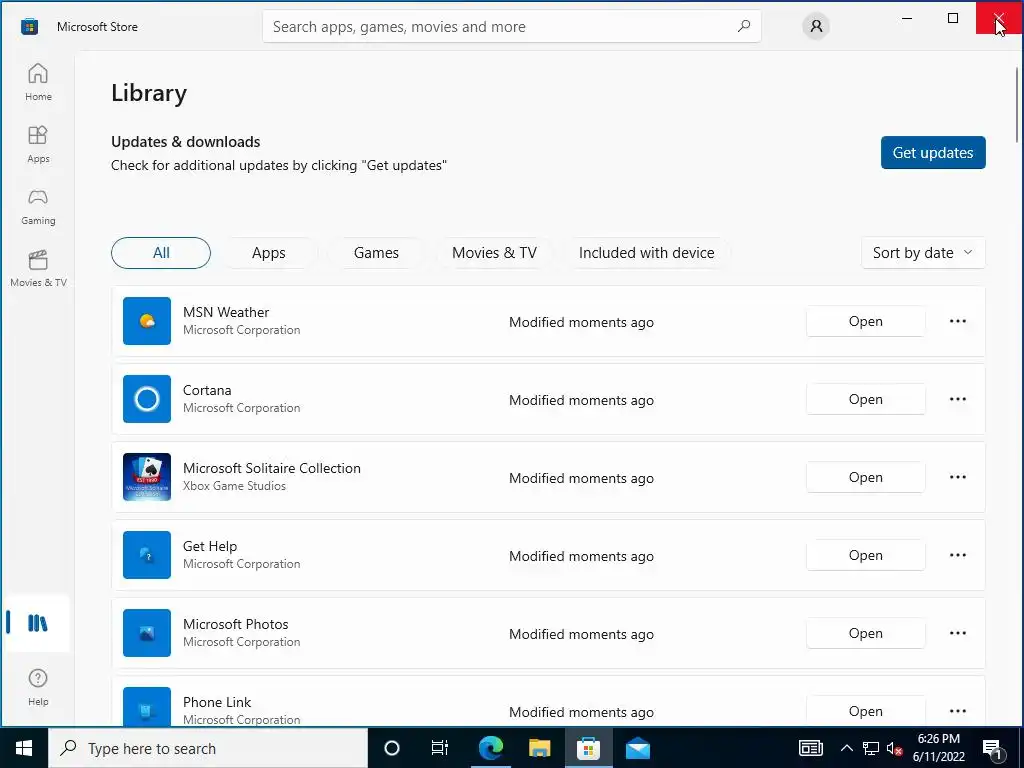Click the Phone Link title text
The width and height of the screenshot is (1024, 768).
point(217,702)
